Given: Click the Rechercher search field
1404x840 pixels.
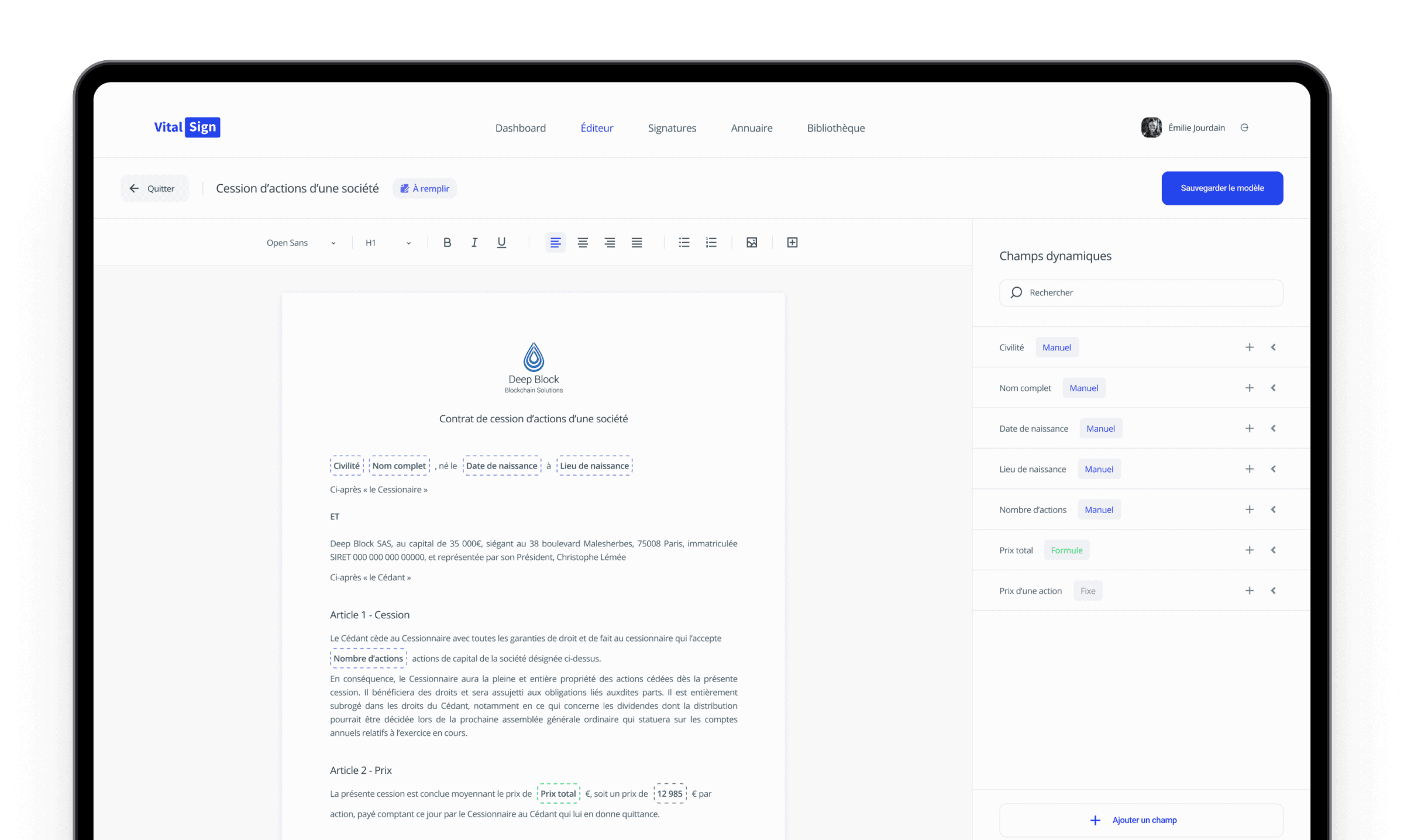Looking at the screenshot, I should (x=1141, y=292).
